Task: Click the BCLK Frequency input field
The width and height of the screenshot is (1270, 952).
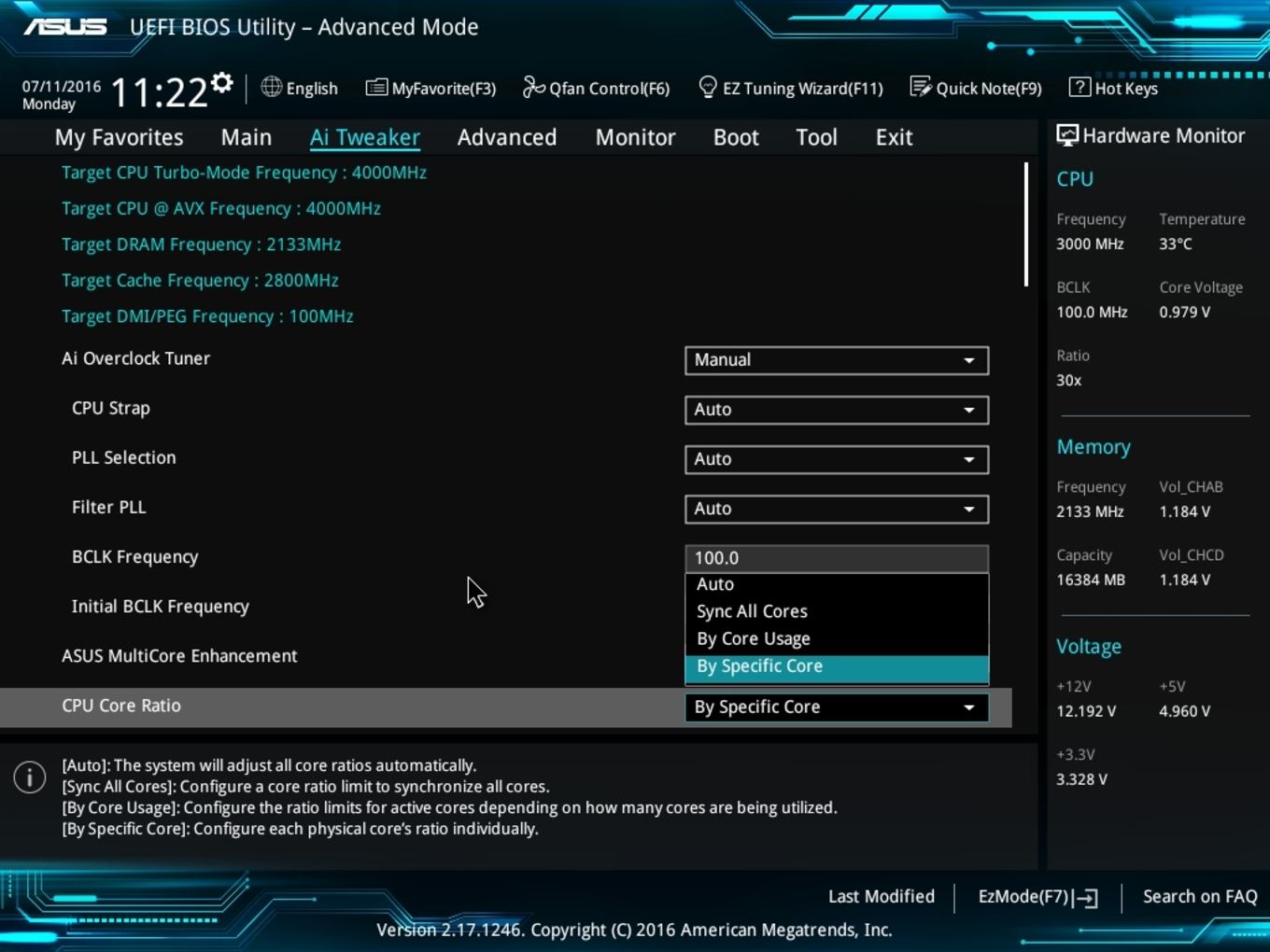Action: pos(837,558)
